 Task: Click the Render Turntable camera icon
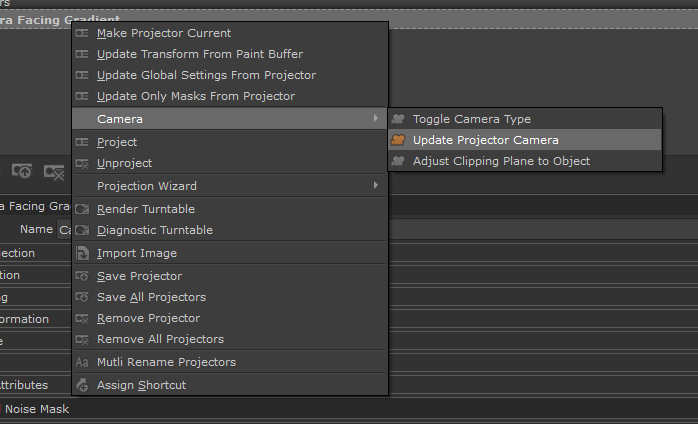[83, 209]
